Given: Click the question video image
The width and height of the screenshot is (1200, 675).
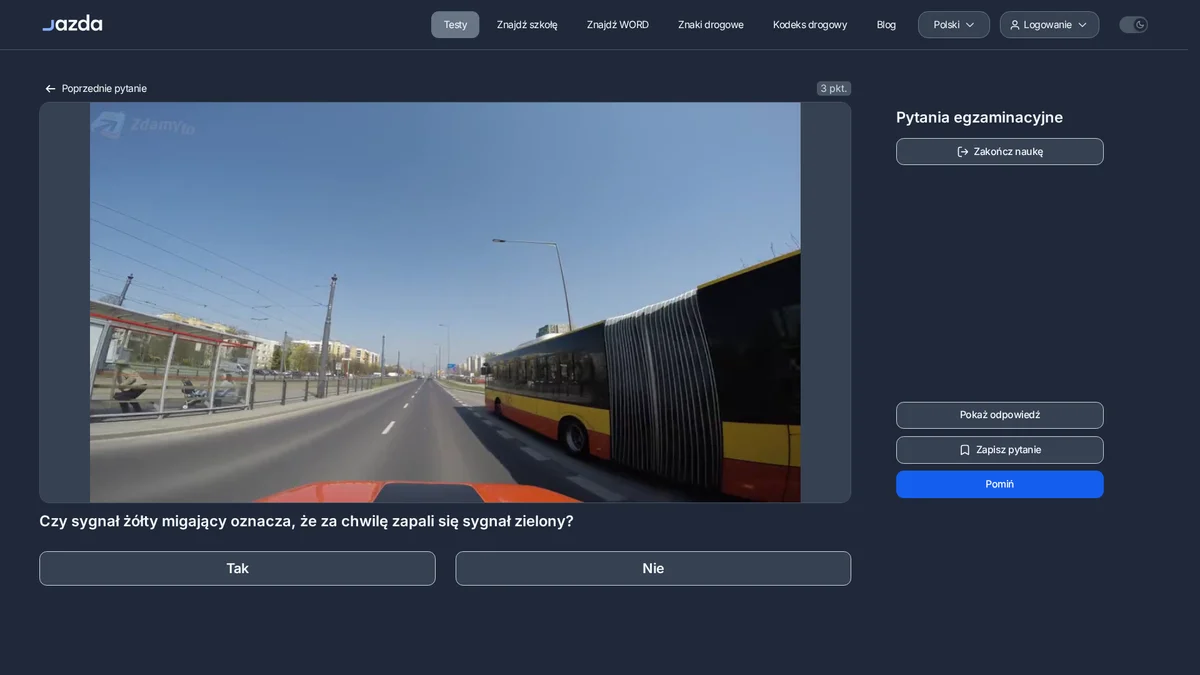Looking at the screenshot, I should click(x=445, y=302).
